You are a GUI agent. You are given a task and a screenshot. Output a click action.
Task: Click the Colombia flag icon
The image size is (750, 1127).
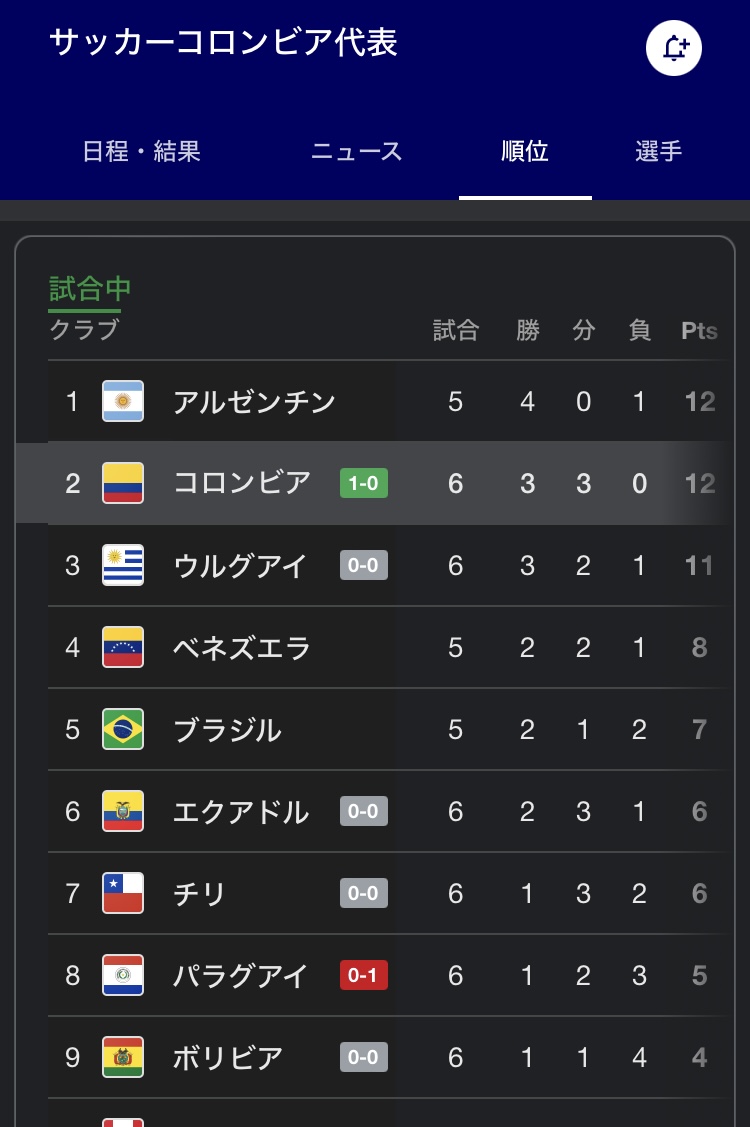[123, 484]
